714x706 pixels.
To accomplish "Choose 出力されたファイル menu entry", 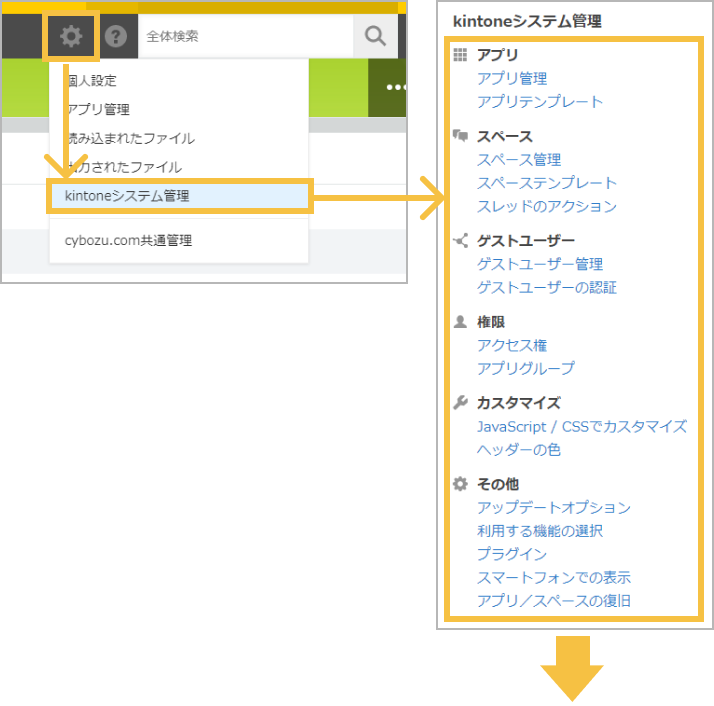I will 178,167.
